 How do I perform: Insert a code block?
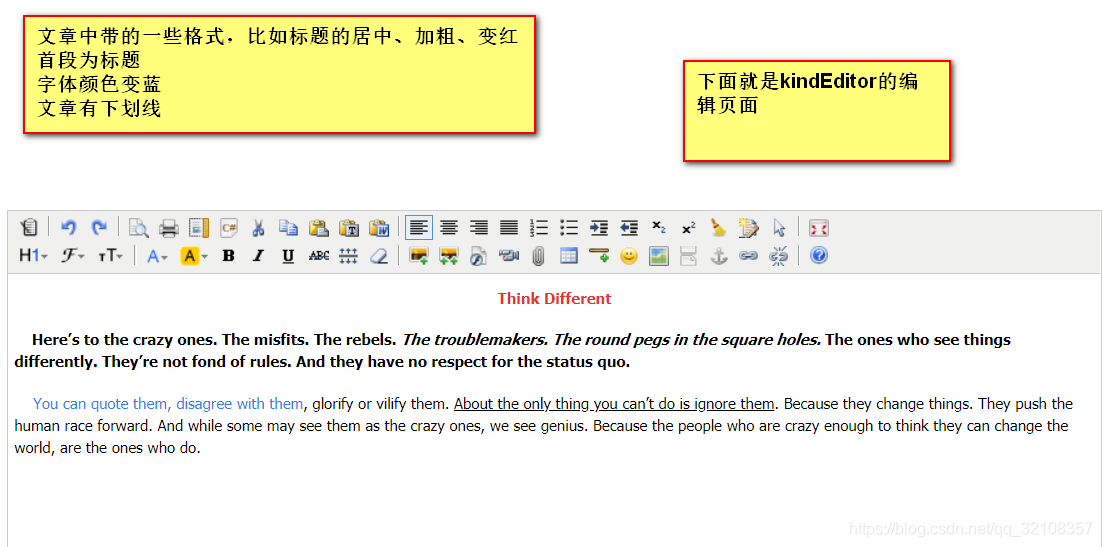pos(229,228)
